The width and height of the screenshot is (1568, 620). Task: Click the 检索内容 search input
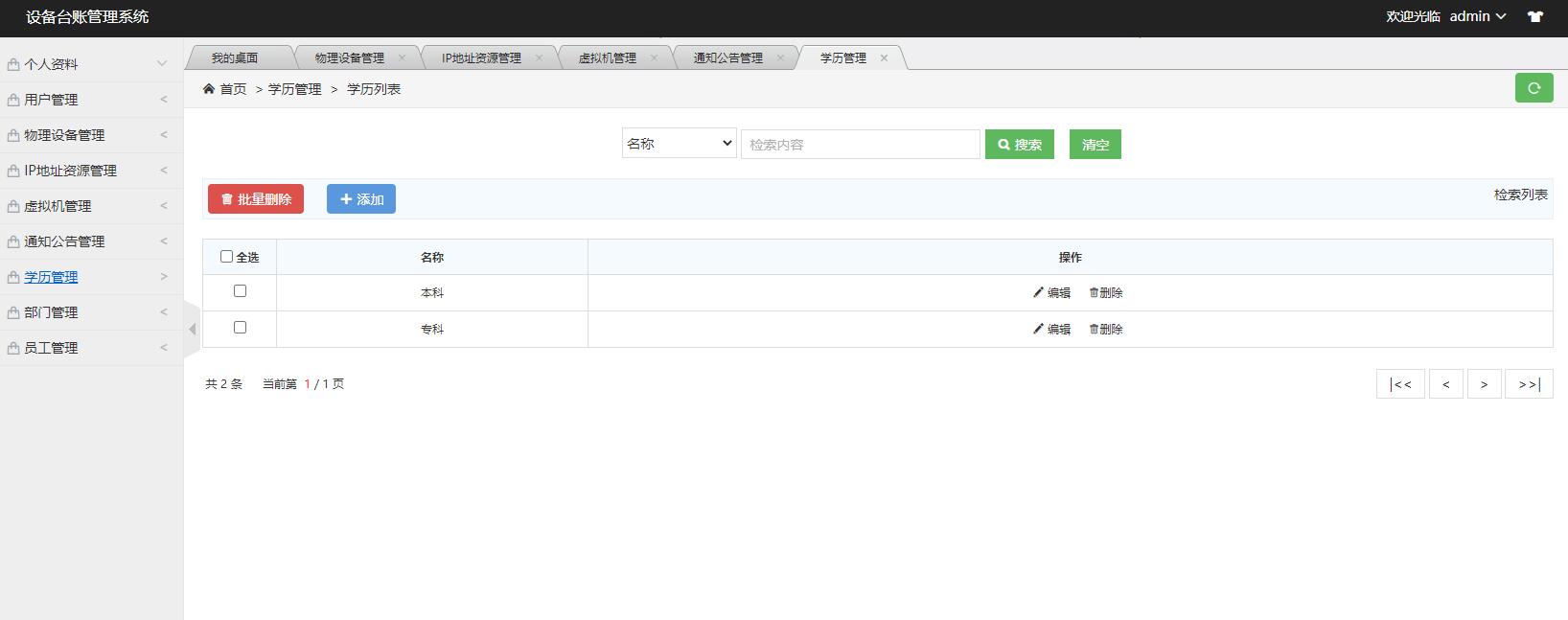861,145
